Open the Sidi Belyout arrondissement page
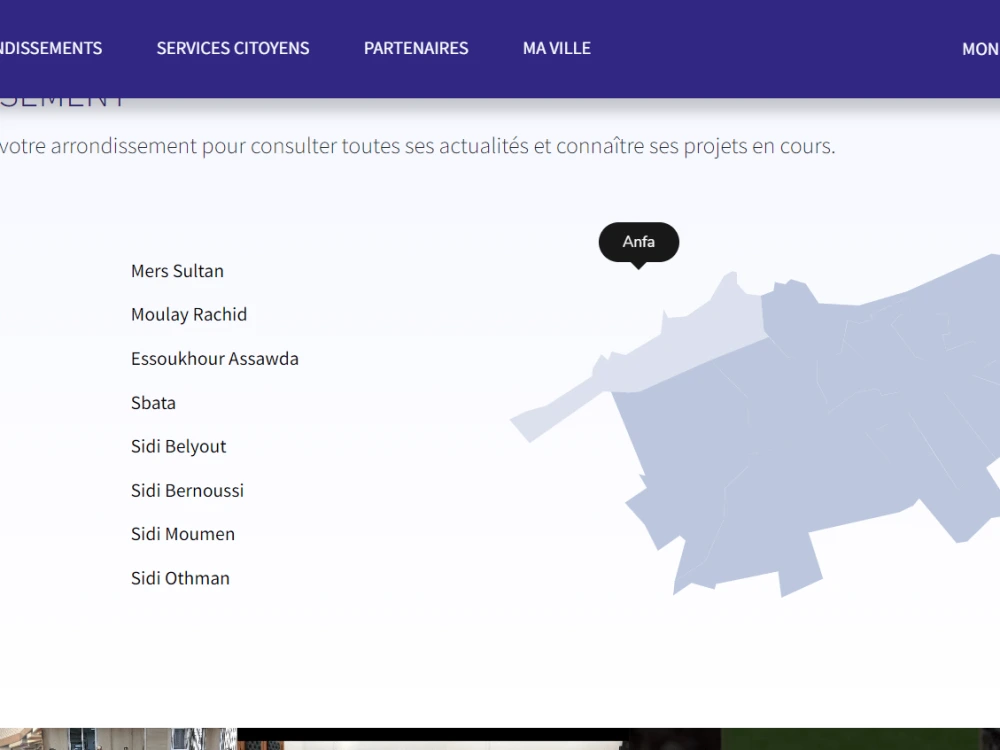This screenshot has width=1000, height=750. pyautogui.click(x=179, y=446)
